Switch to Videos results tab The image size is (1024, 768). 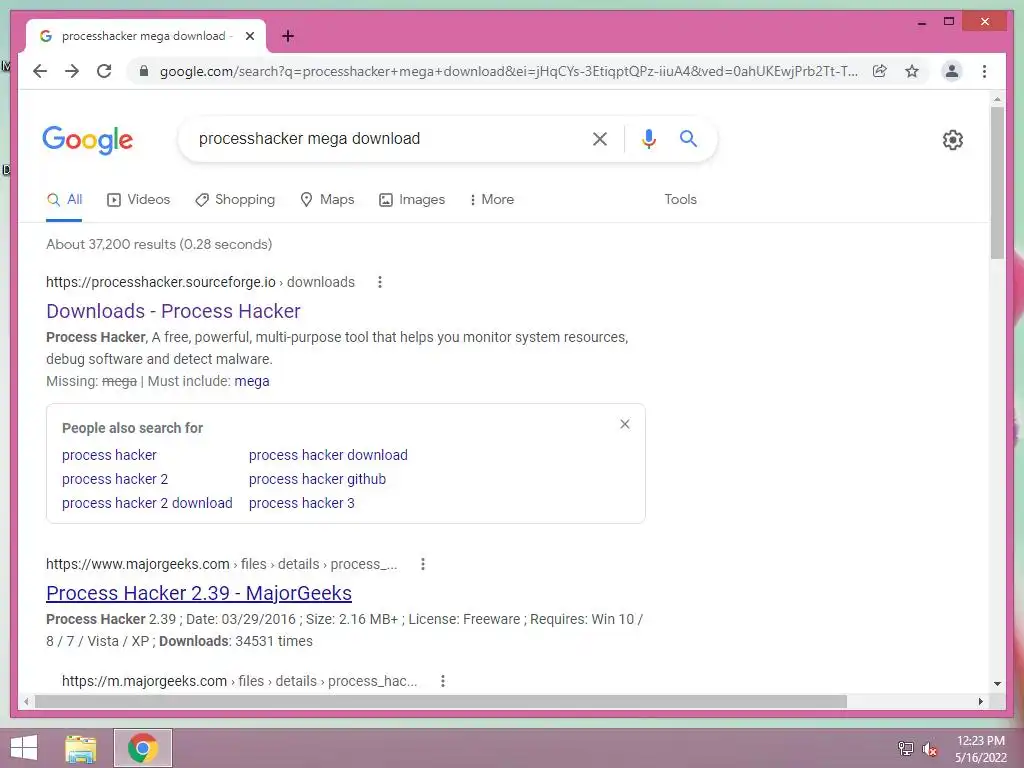138,199
